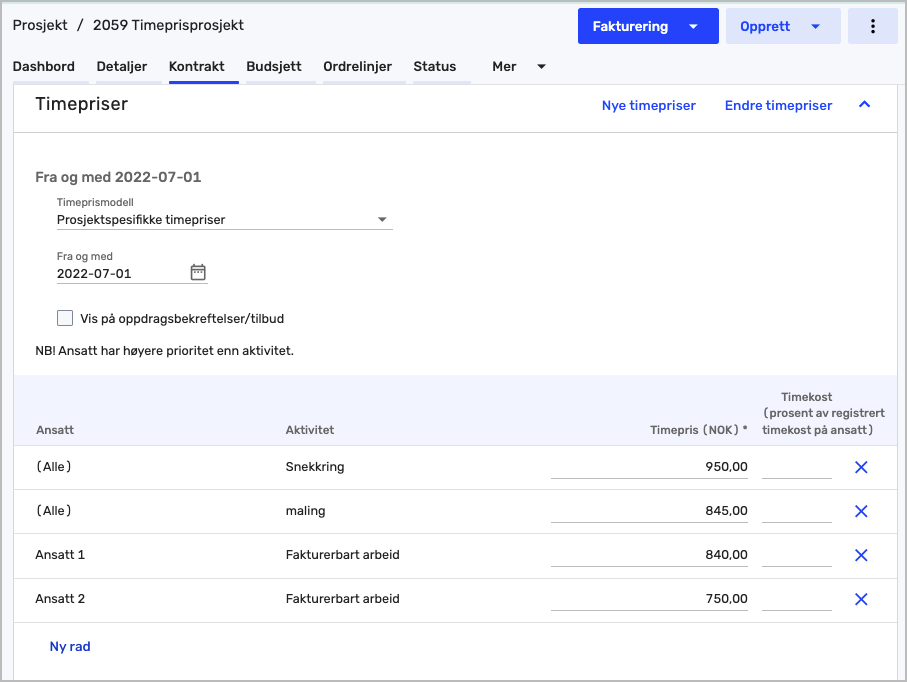Remove the Ansatt 1 rate row
Screen dimensions: 907x682
coord(861,555)
